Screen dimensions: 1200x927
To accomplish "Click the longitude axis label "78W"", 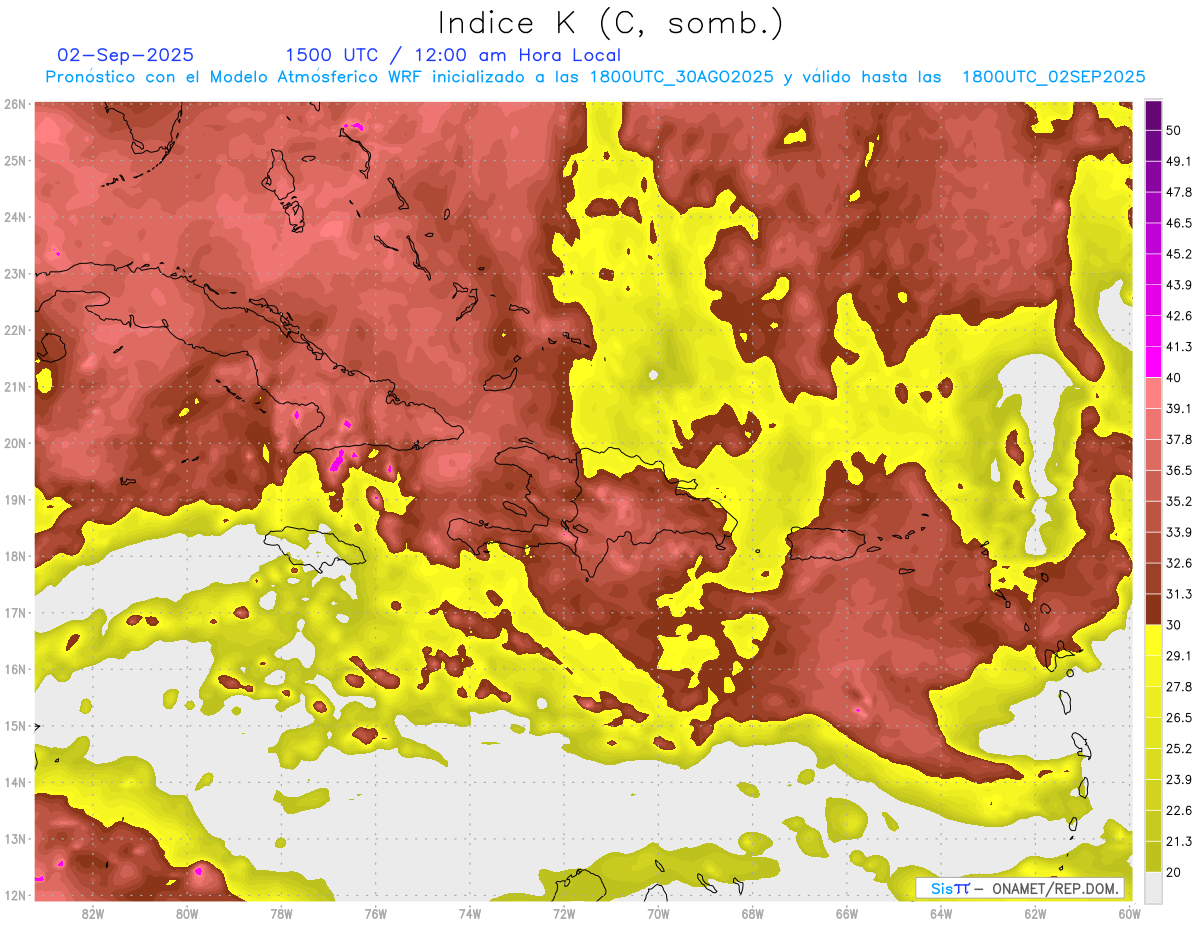I will point(281,914).
